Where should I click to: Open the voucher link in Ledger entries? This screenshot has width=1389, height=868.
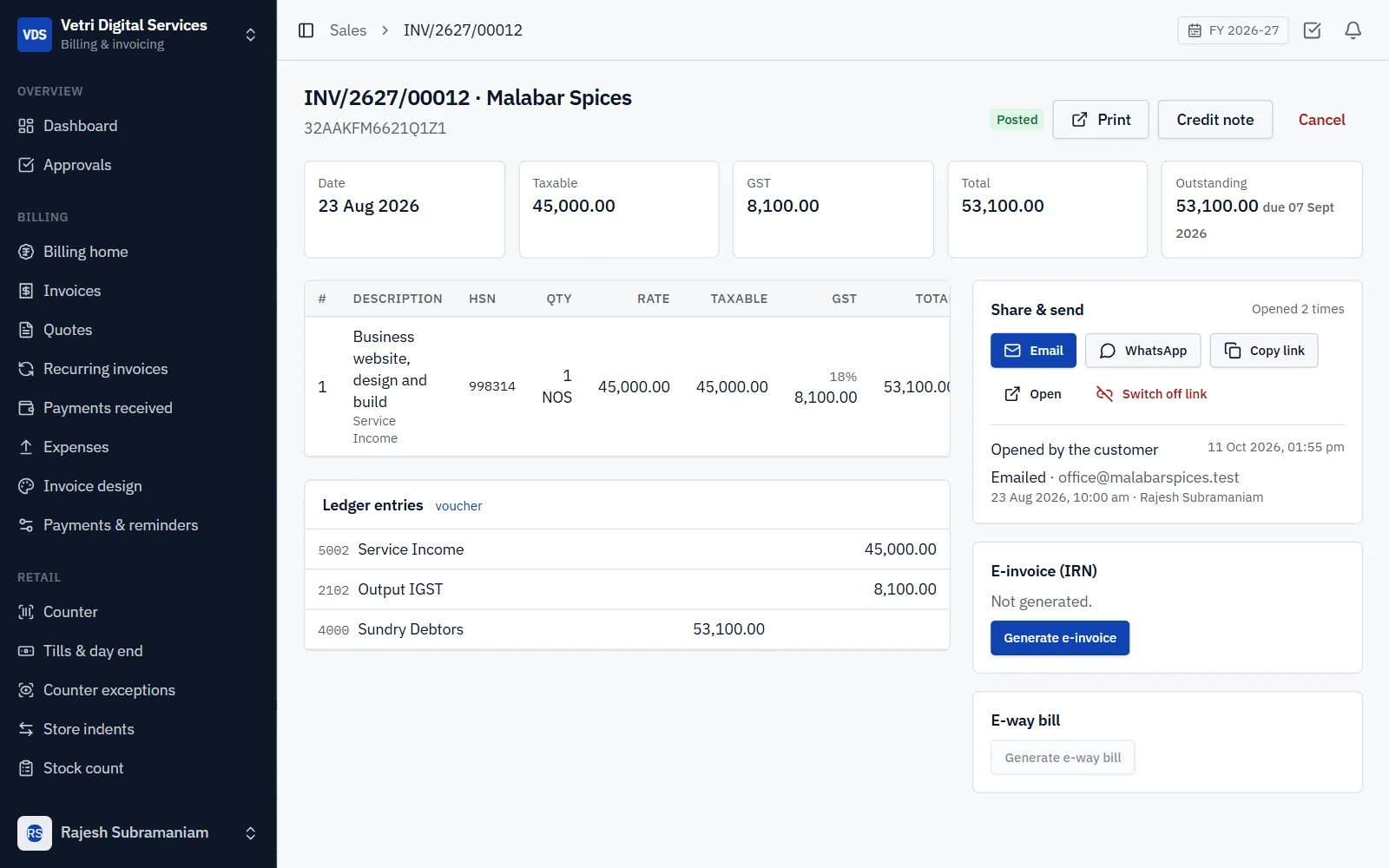(x=458, y=506)
